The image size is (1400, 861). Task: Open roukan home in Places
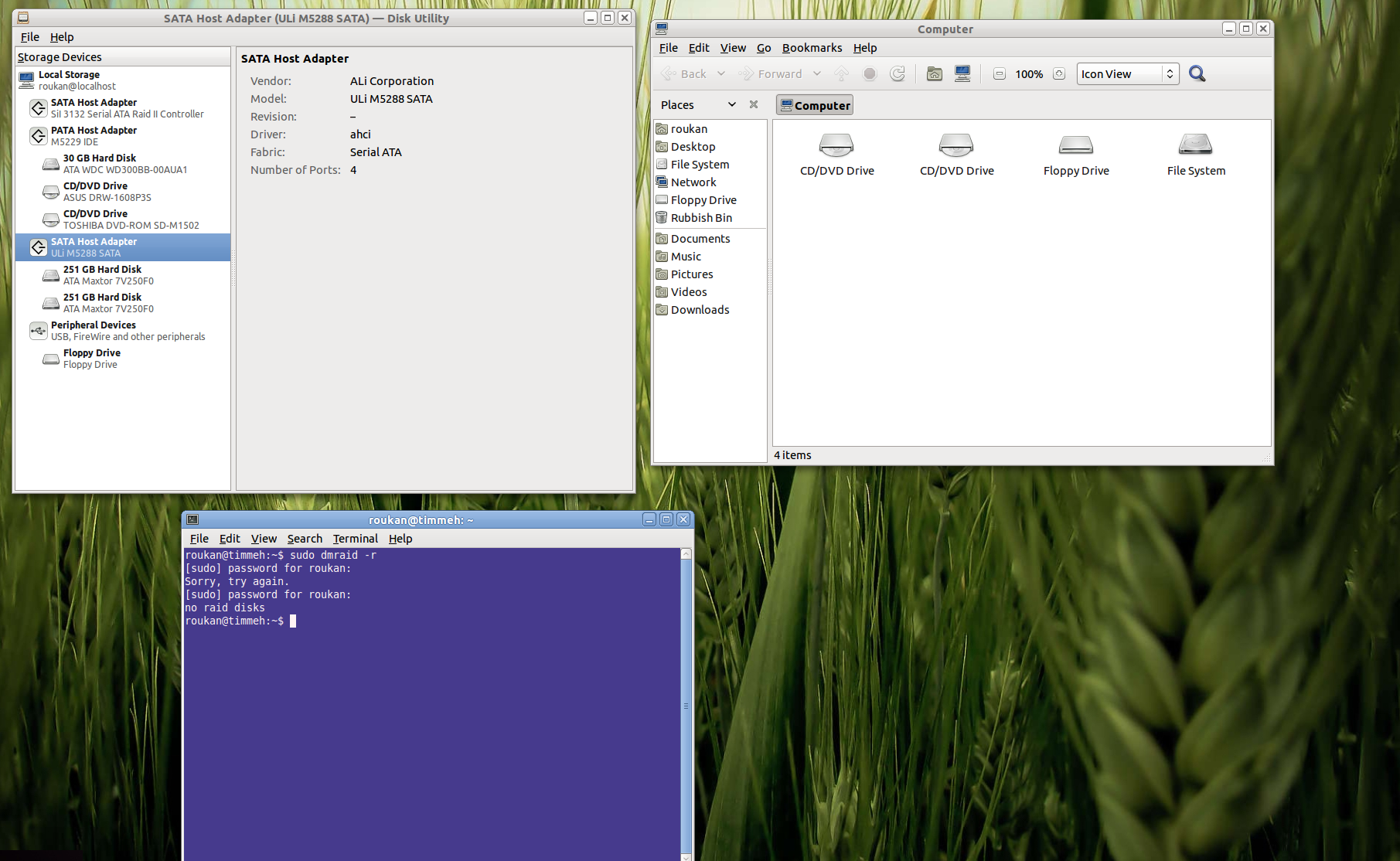coord(710,129)
